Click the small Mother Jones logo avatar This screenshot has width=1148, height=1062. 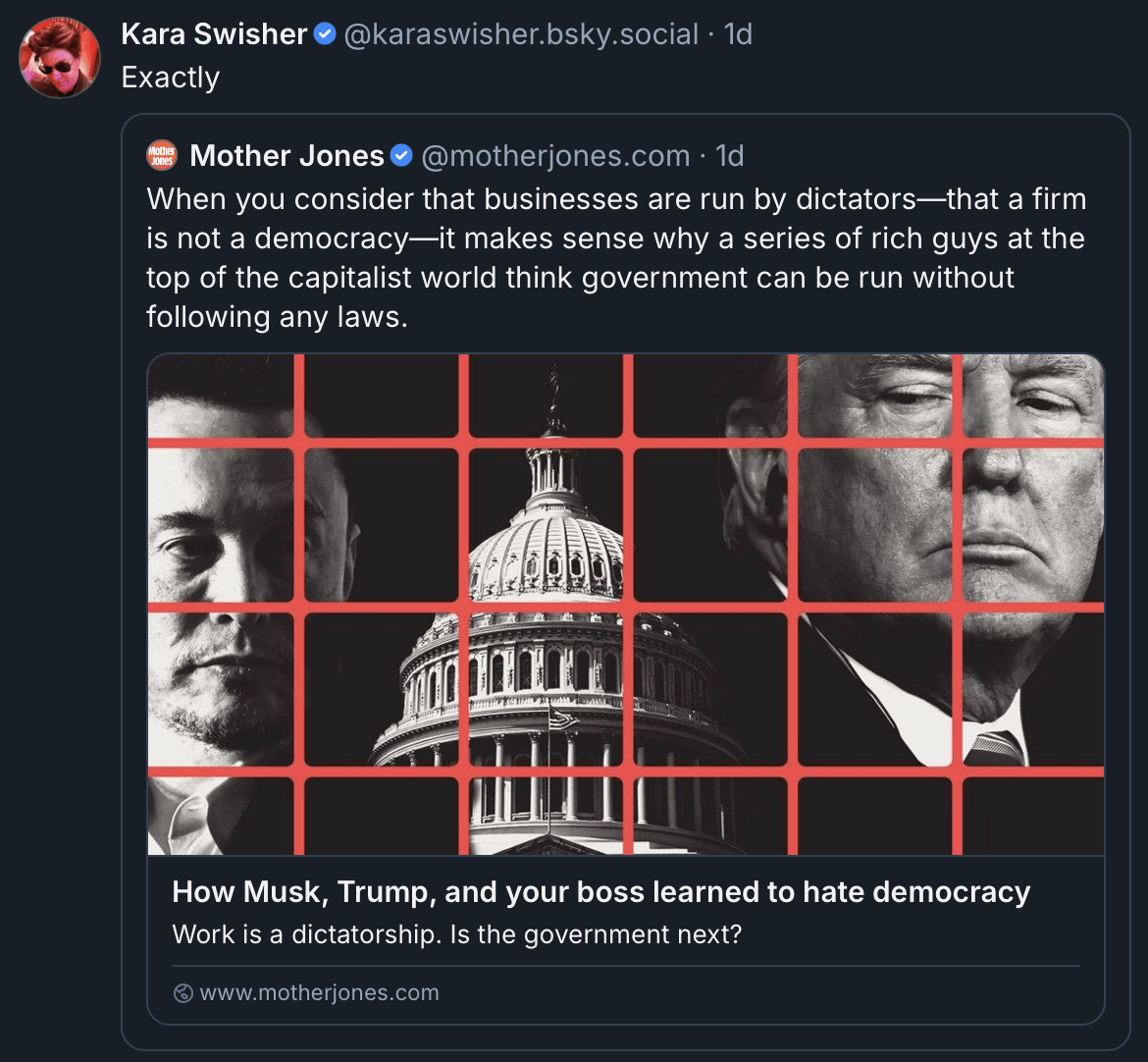tap(161, 155)
